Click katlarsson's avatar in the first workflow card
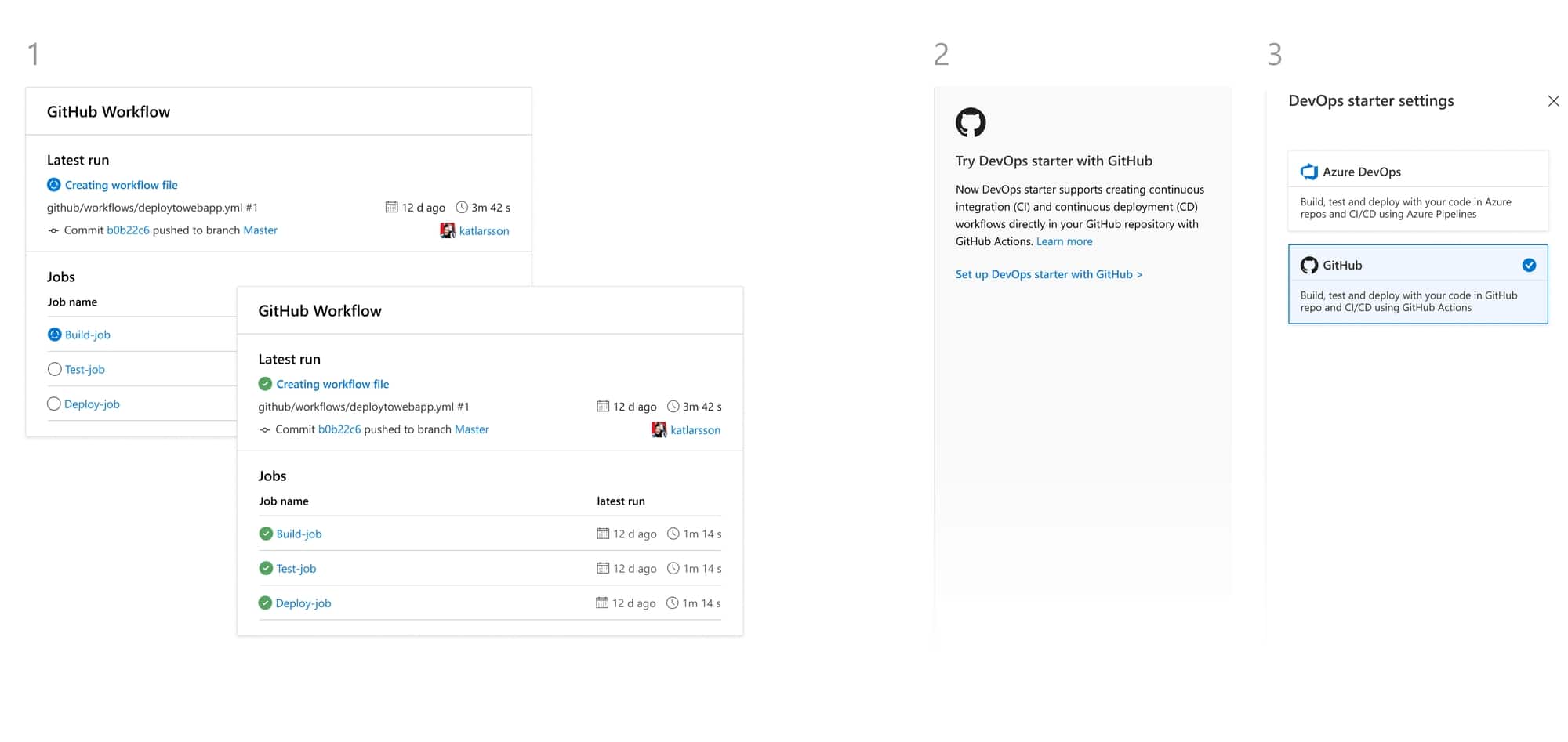This screenshot has width=1568, height=742. [448, 230]
